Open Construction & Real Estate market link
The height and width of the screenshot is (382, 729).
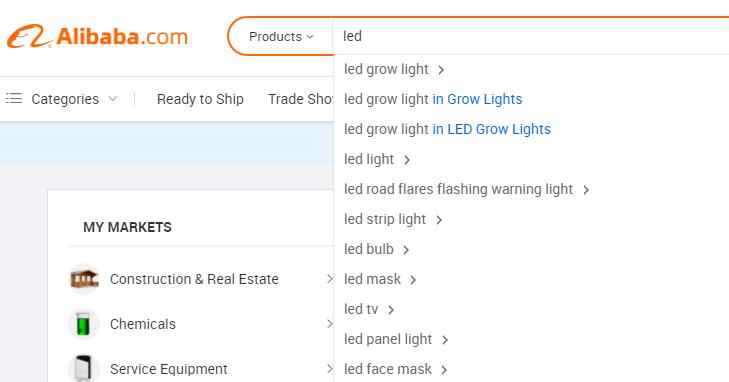click(194, 279)
